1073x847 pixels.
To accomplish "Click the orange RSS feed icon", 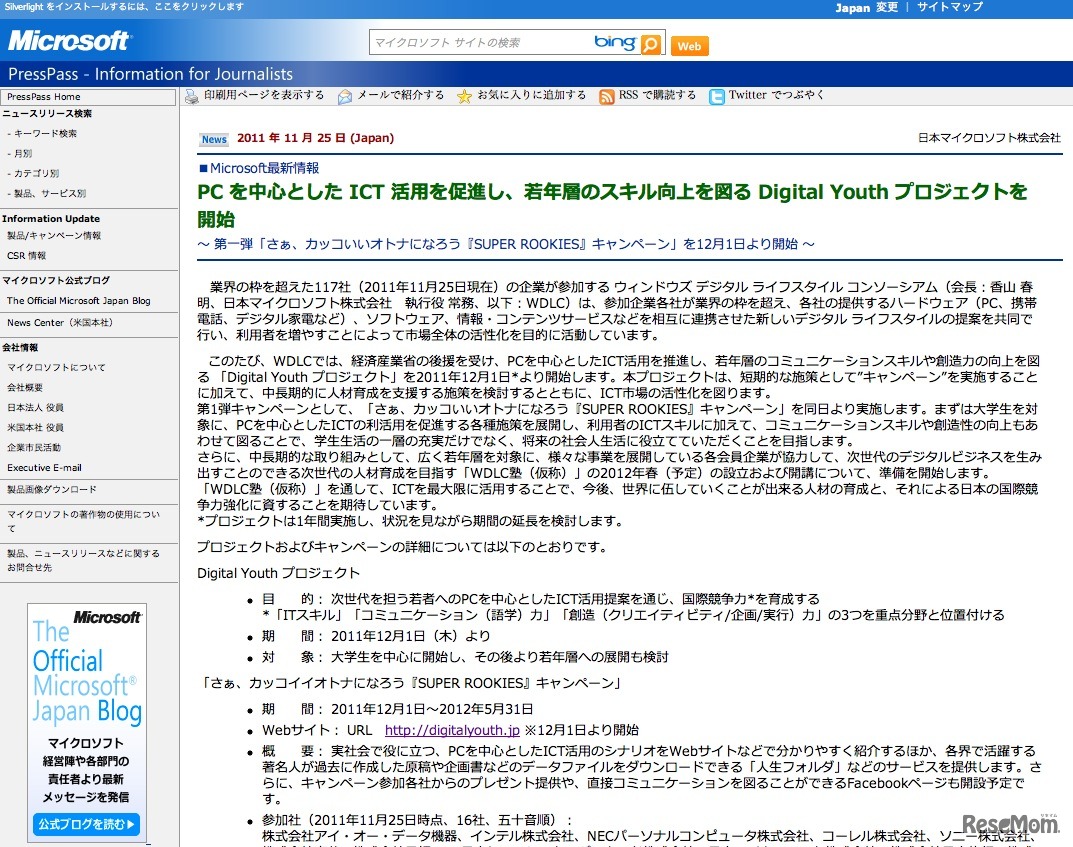I will (x=606, y=96).
